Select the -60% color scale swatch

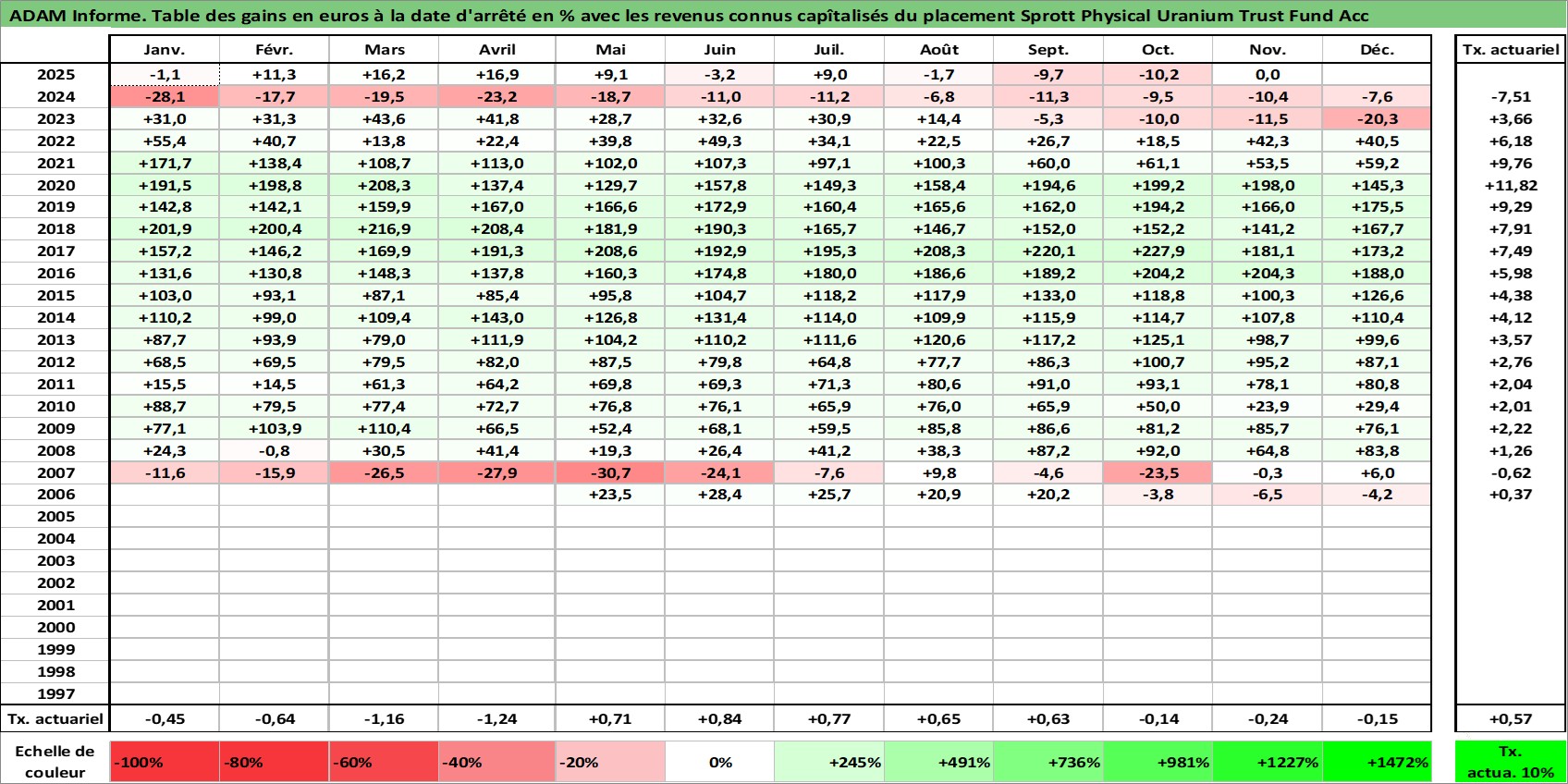point(384,762)
